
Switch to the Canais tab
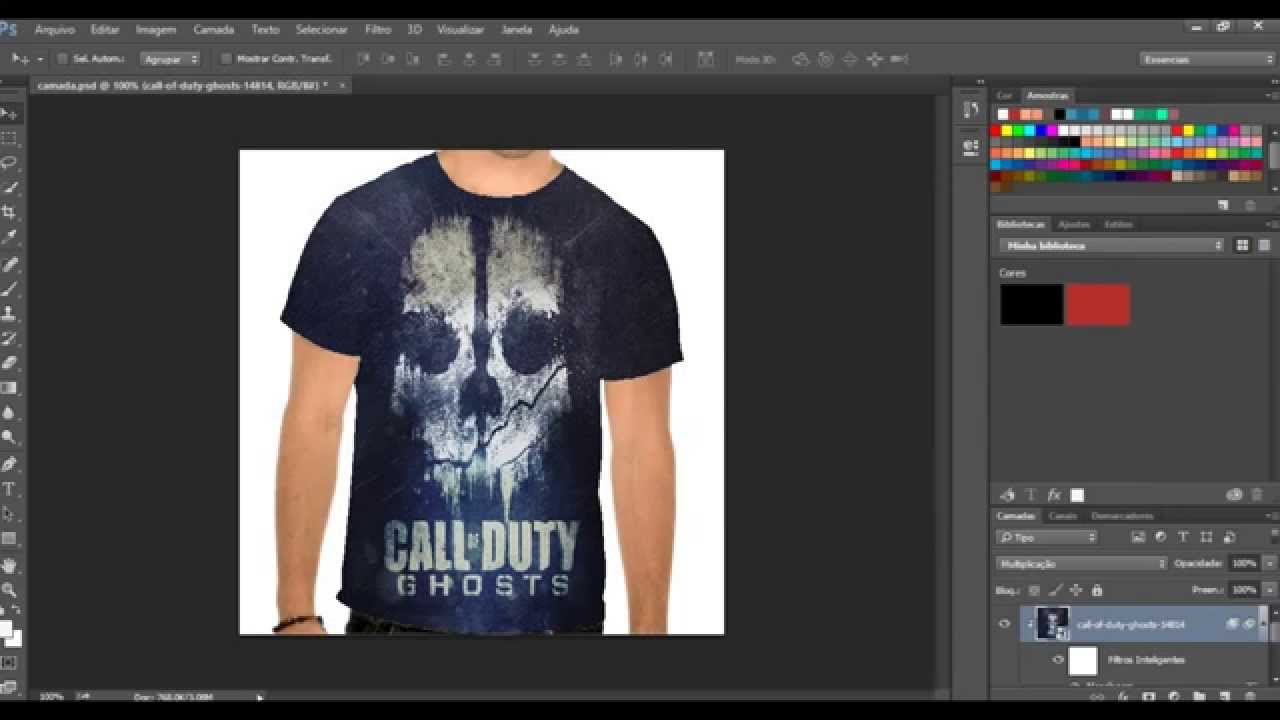coord(1063,516)
